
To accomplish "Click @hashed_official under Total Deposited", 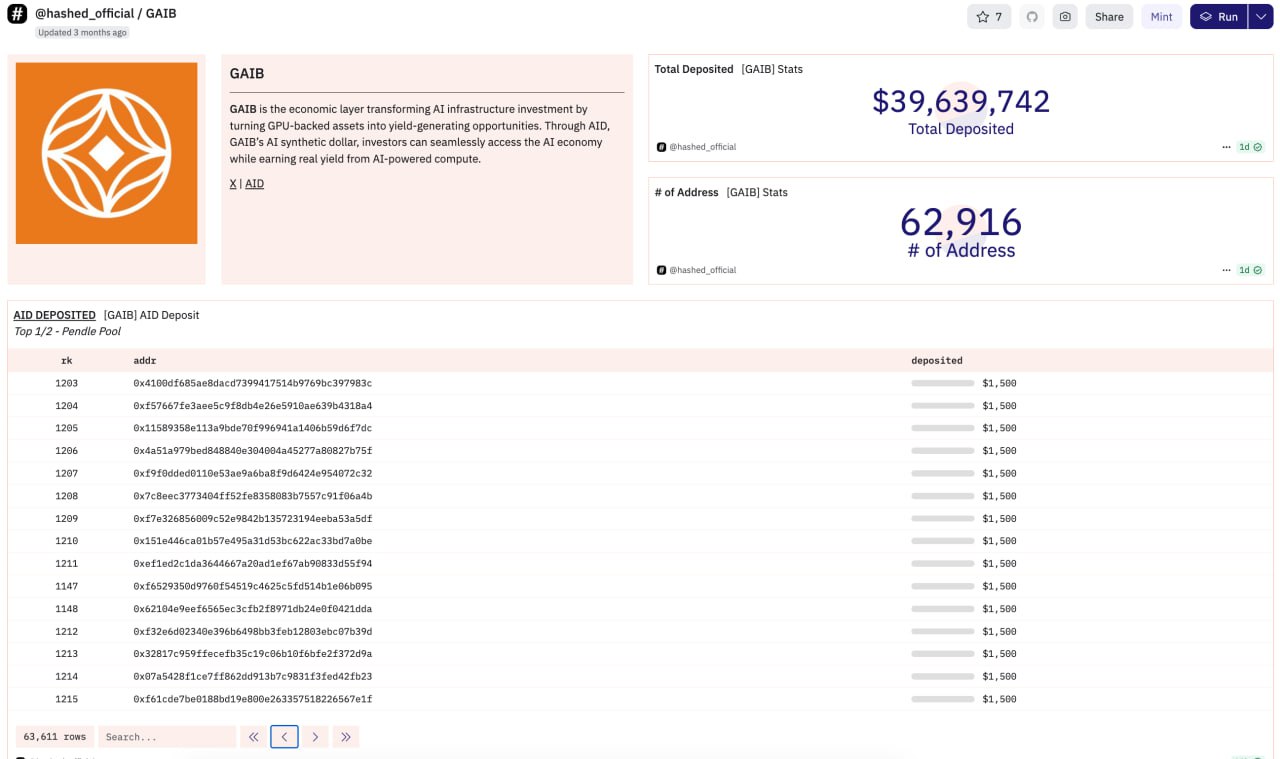I will 702,147.
